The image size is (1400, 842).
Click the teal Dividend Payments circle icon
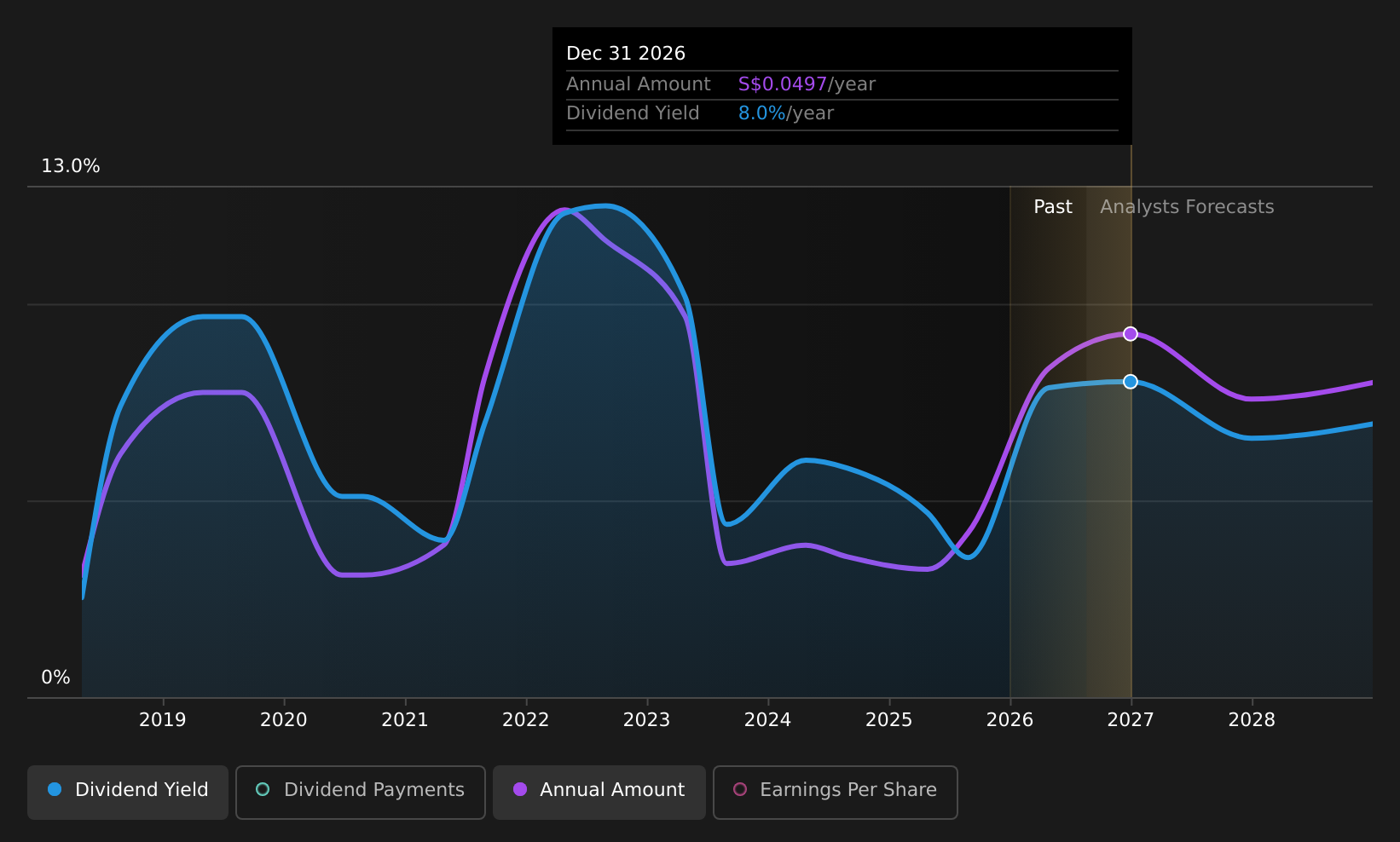point(263,789)
